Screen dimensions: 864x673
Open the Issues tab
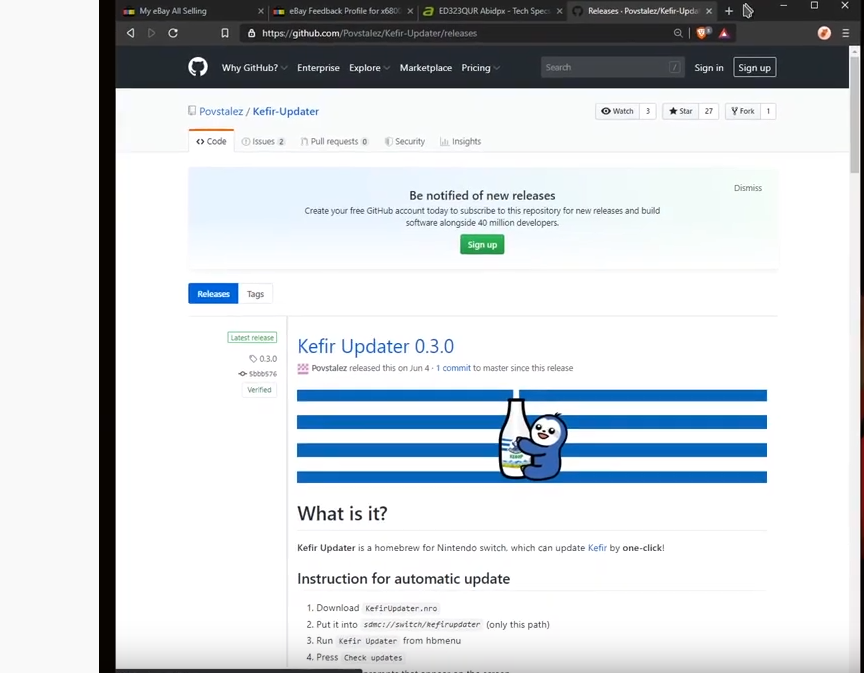[263, 141]
